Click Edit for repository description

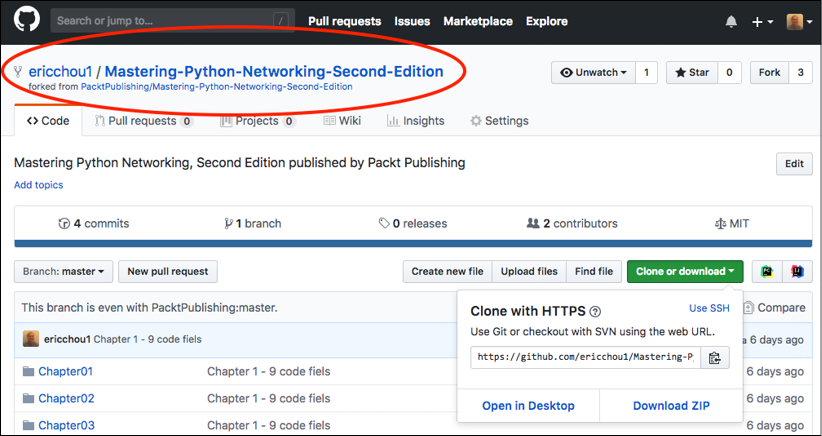coord(794,164)
